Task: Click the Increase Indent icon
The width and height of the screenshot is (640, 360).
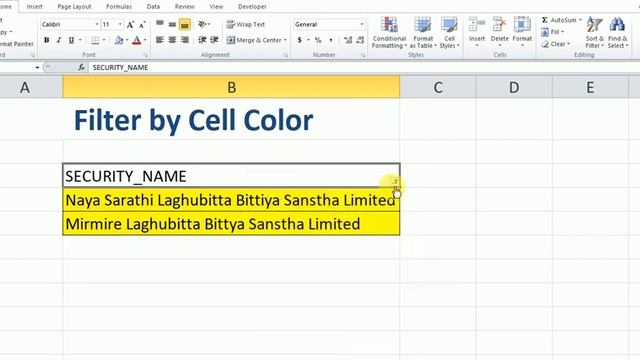Action: point(214,40)
